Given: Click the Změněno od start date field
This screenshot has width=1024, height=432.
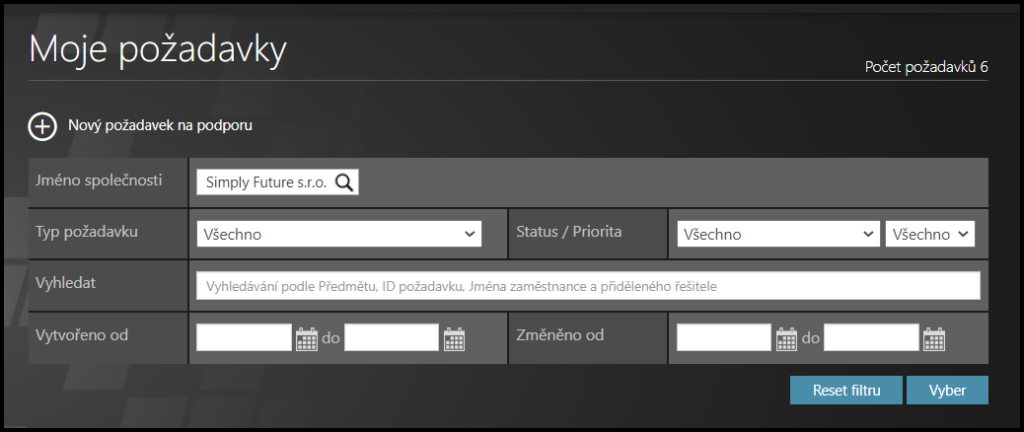Looking at the screenshot, I should 724,338.
